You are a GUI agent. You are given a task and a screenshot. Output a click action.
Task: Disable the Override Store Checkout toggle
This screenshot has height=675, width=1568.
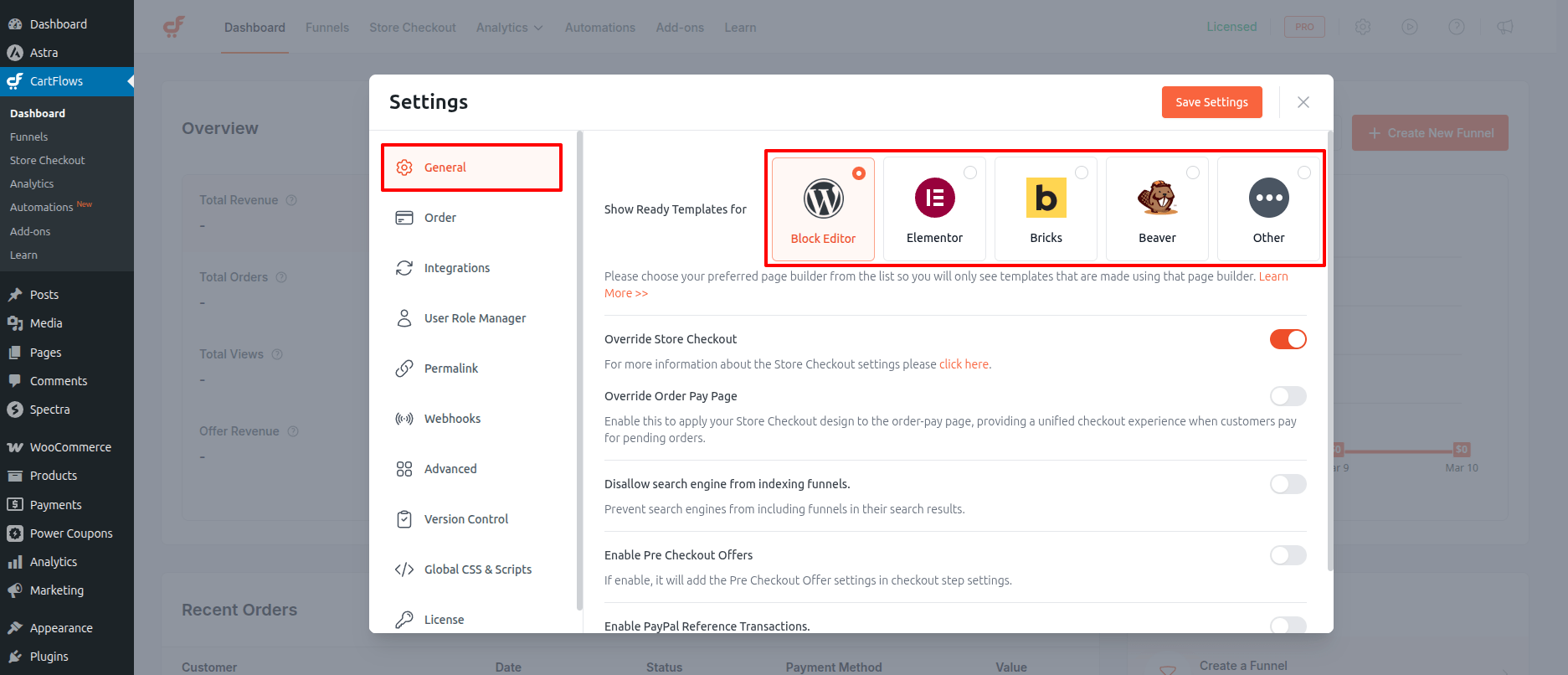(1288, 339)
